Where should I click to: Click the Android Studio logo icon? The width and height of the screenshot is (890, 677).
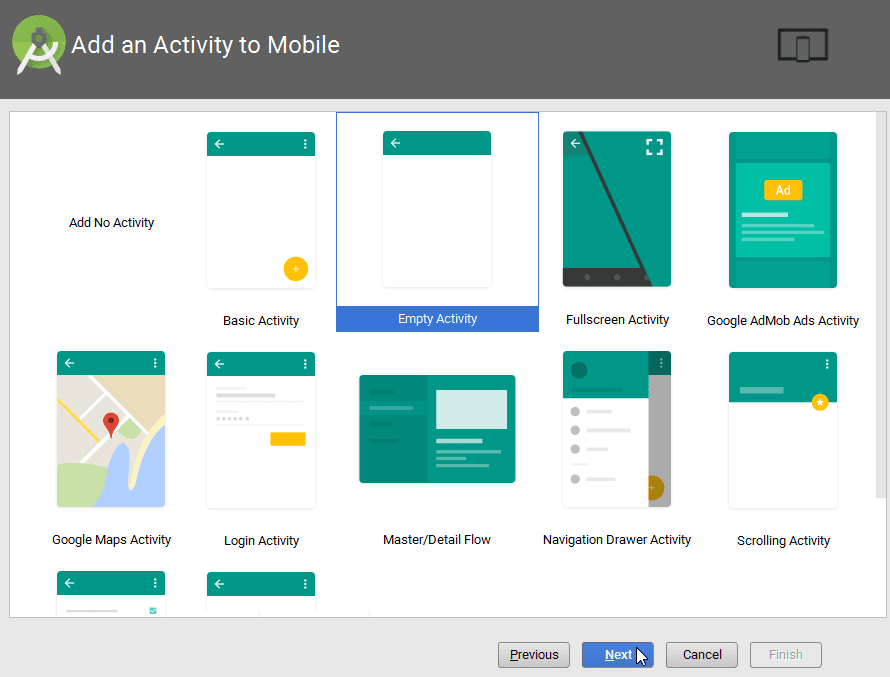[x=39, y=45]
